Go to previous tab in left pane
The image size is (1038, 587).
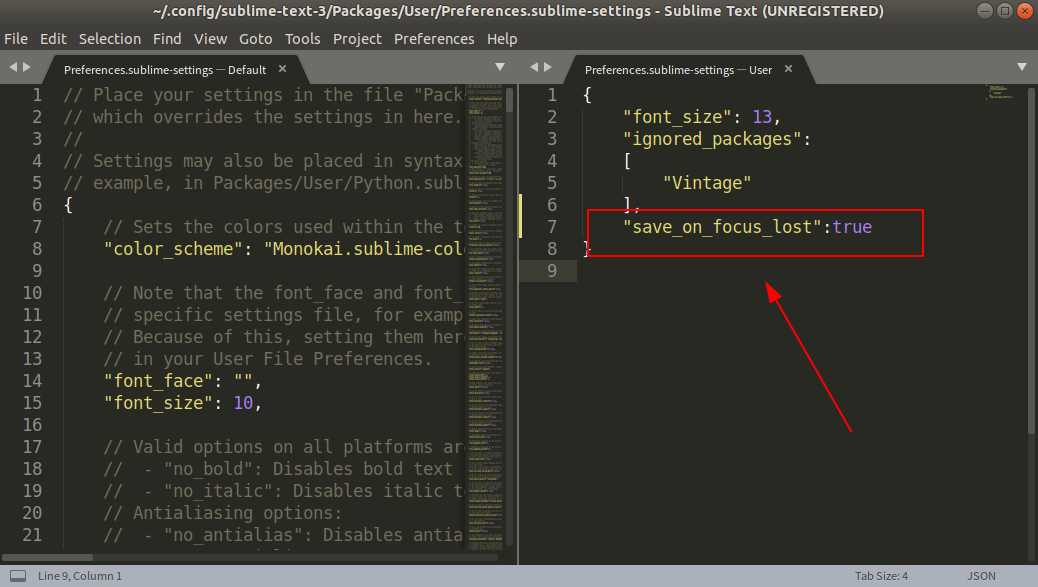point(13,67)
